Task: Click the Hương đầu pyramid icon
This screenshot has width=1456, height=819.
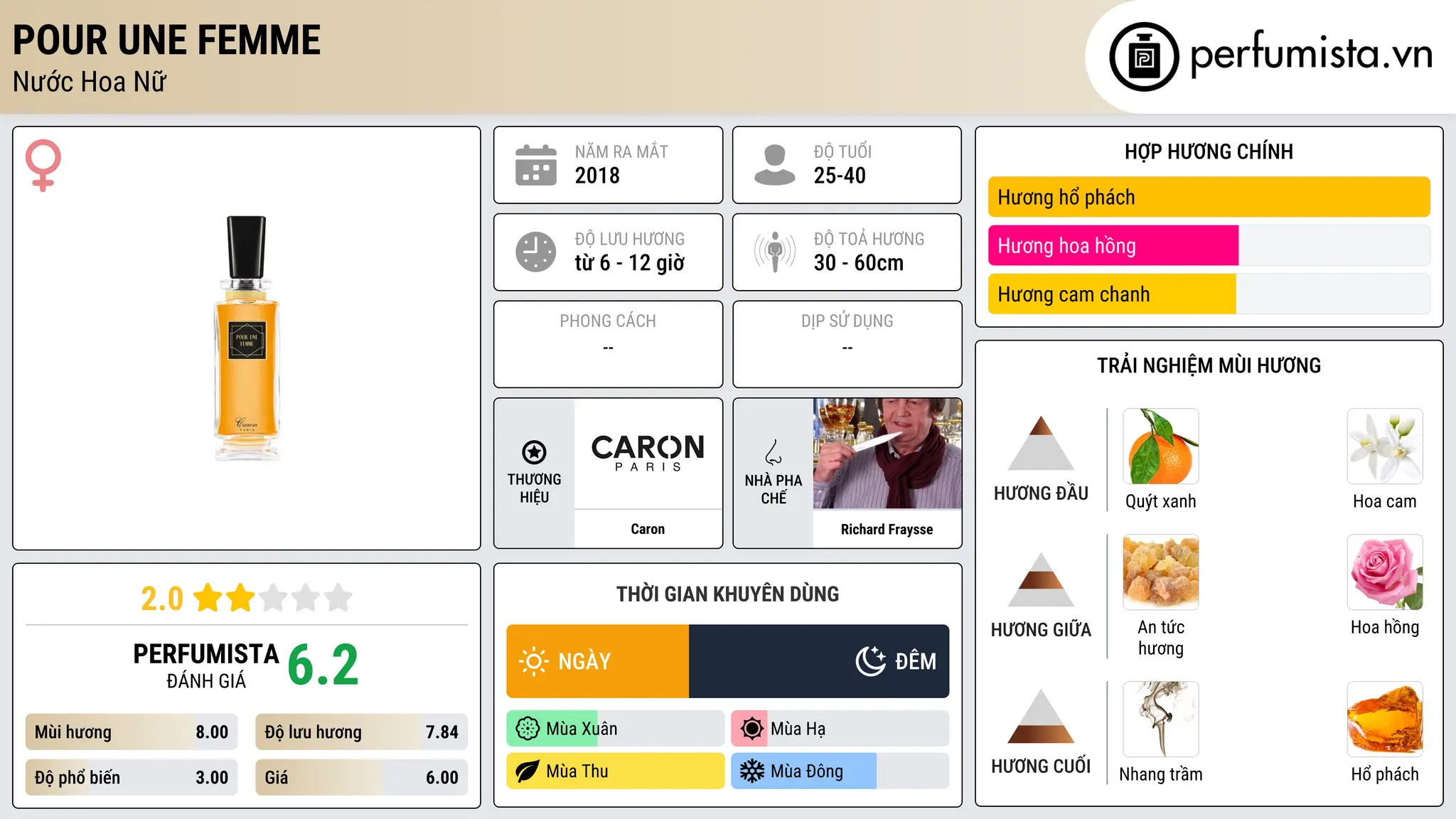Action: [1041, 443]
